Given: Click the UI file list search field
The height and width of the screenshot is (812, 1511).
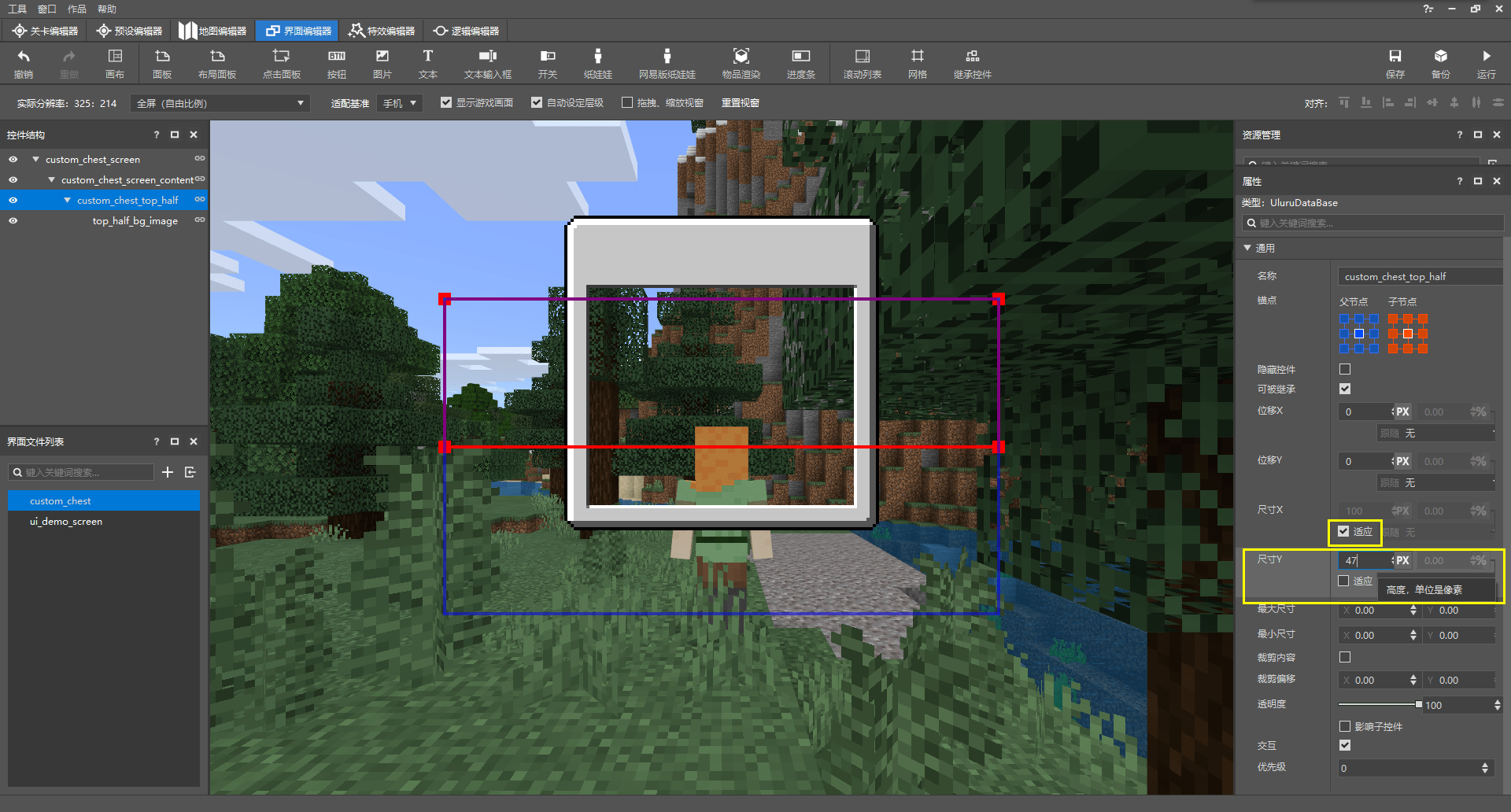Looking at the screenshot, I should tap(81, 472).
